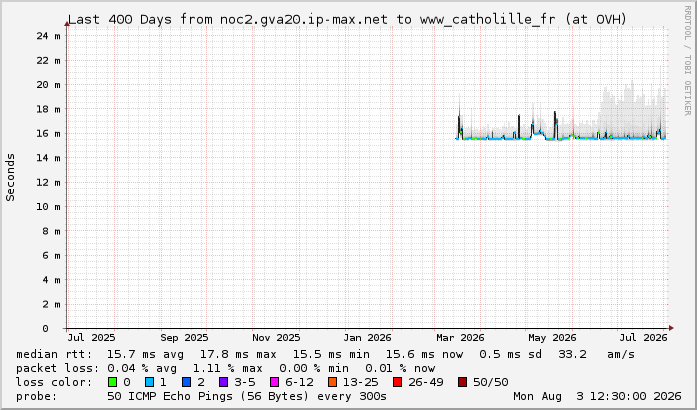The image size is (697, 410).
Task: Click the purple loss swatch for 3-5
Action: tap(223, 382)
